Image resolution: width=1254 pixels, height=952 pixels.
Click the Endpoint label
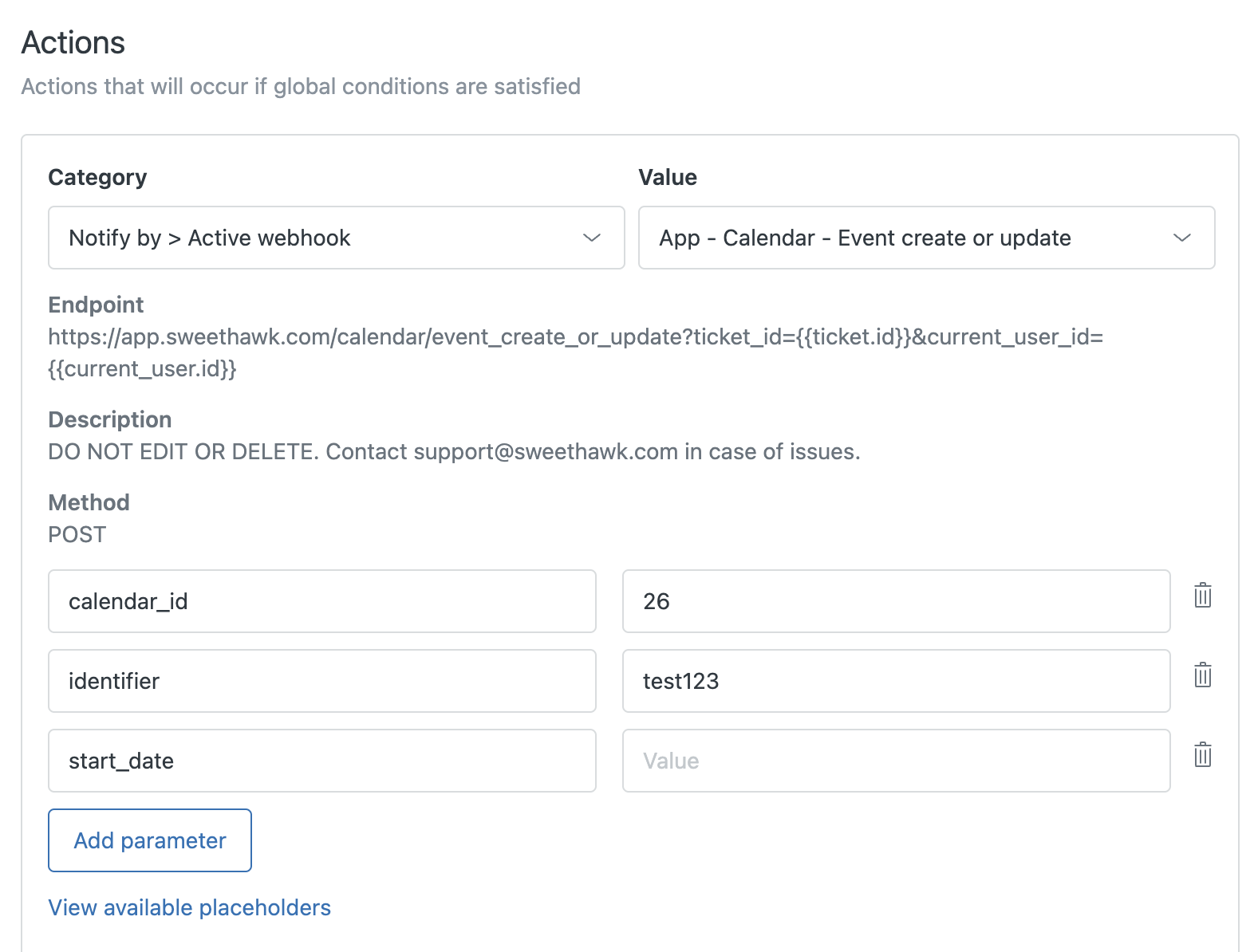pyautogui.click(x=96, y=305)
